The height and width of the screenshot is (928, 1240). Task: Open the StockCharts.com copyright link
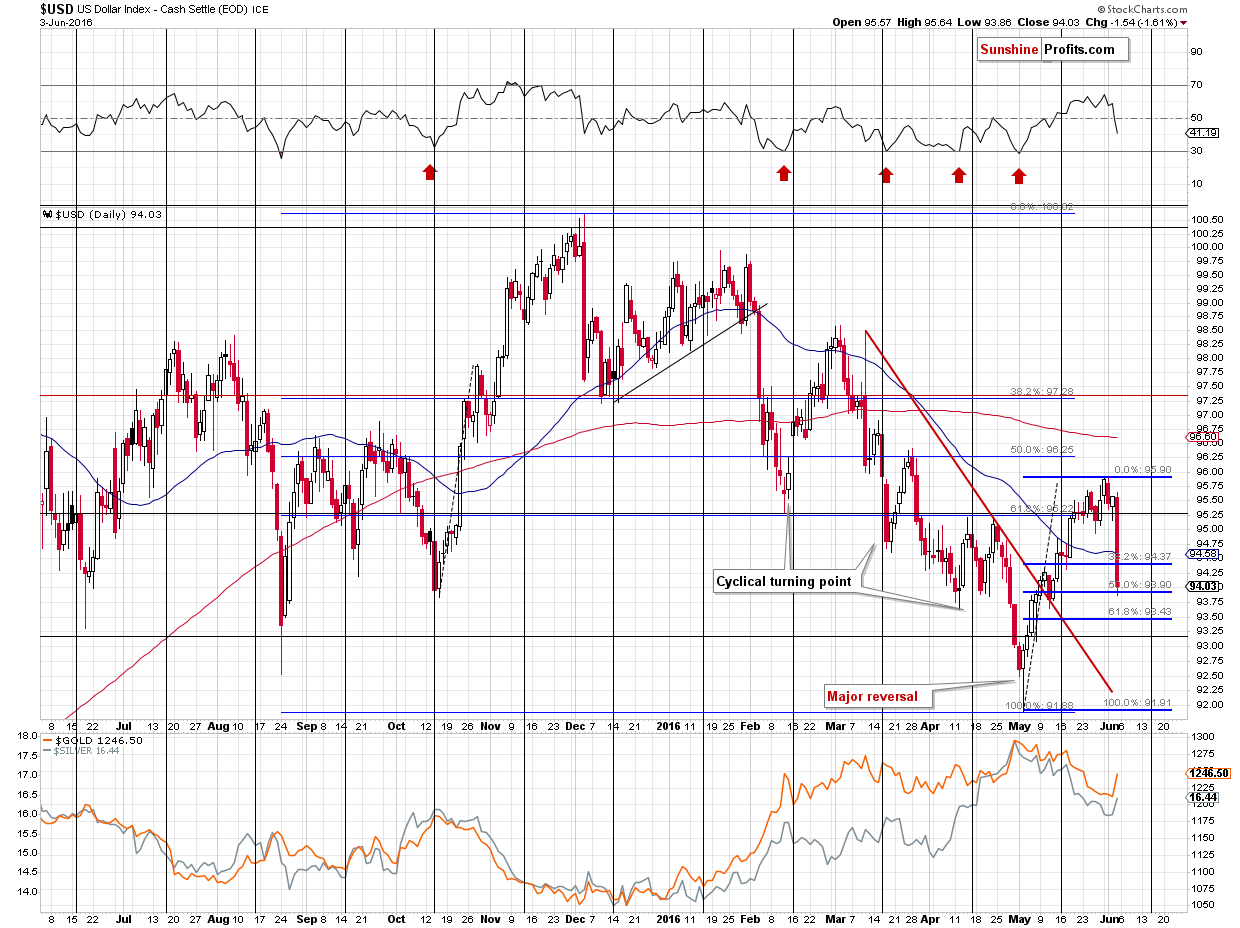[x=1142, y=9]
